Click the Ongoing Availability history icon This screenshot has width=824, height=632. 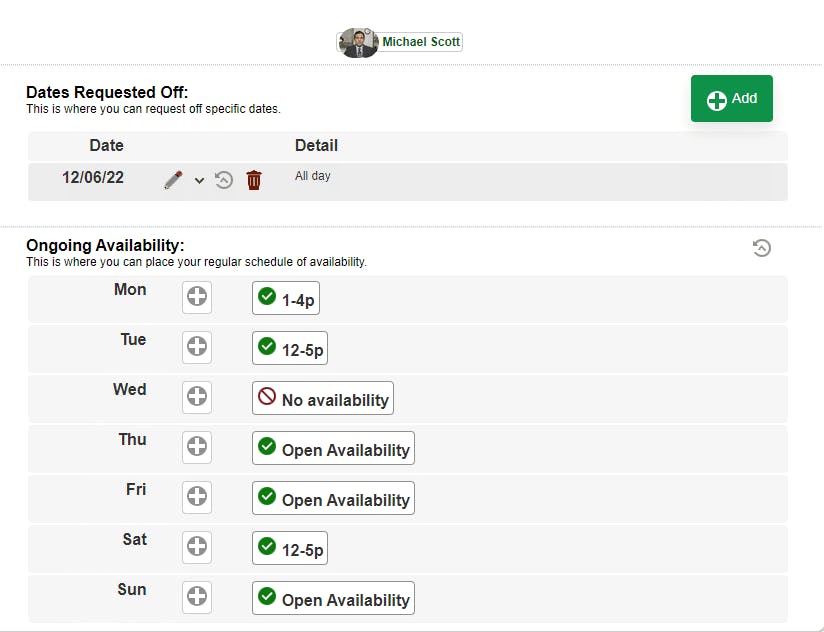(x=762, y=248)
